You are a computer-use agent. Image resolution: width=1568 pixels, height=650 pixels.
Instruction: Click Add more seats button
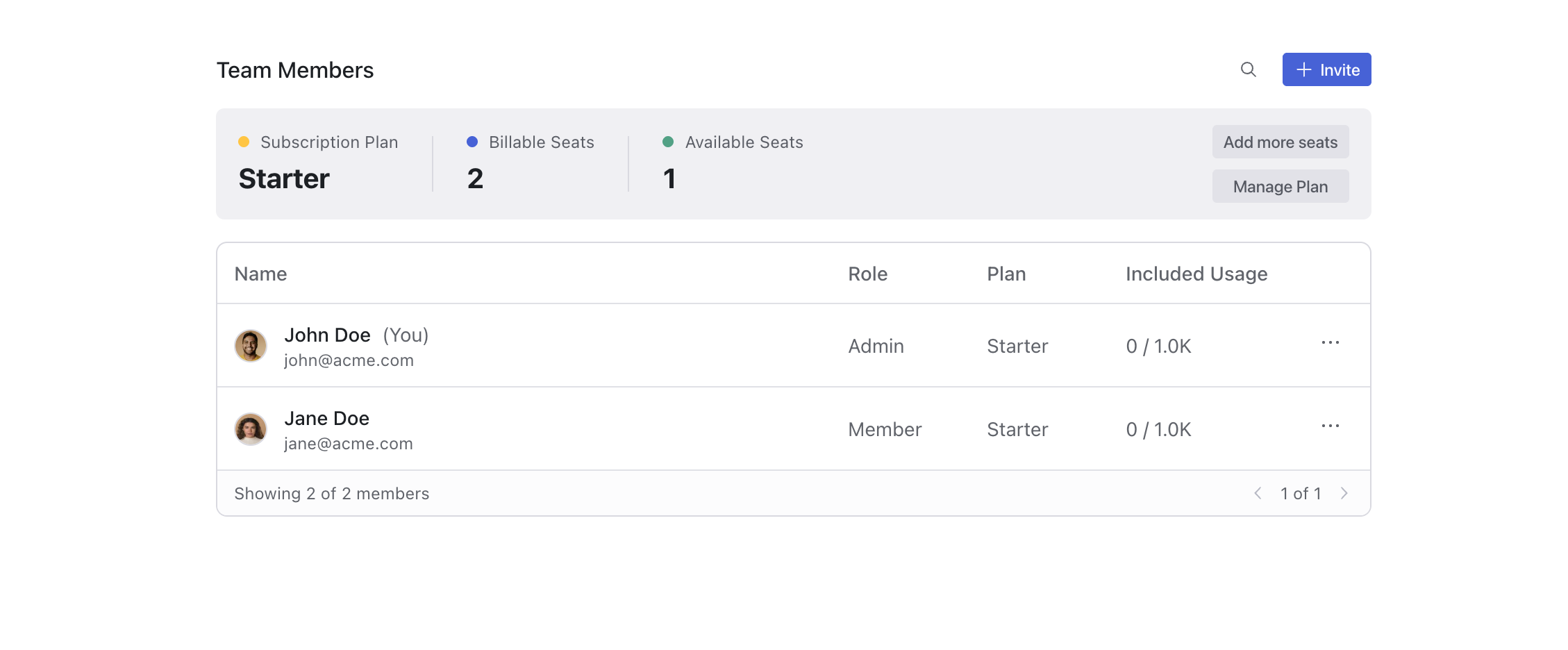point(1280,142)
